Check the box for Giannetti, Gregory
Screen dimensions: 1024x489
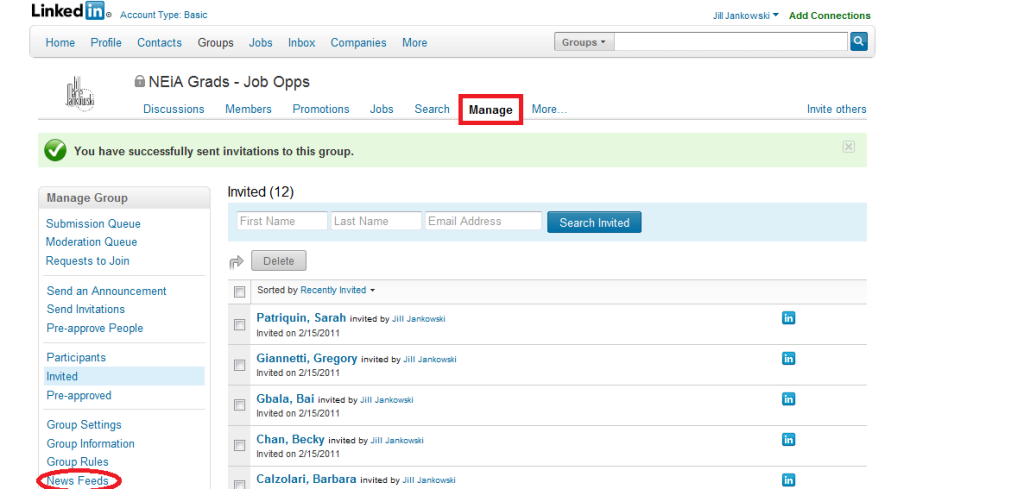pos(240,365)
